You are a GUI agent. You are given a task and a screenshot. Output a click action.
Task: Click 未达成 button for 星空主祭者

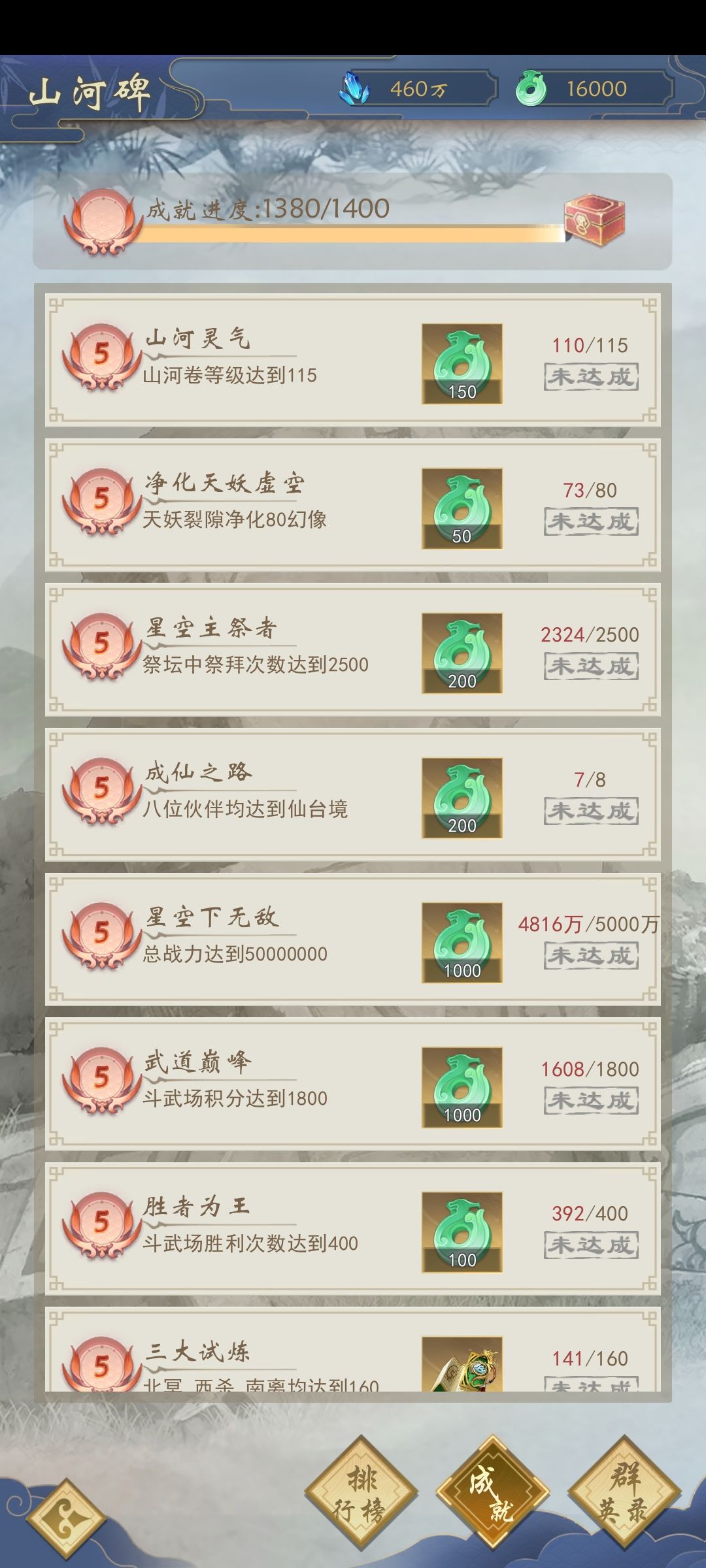pos(591,666)
